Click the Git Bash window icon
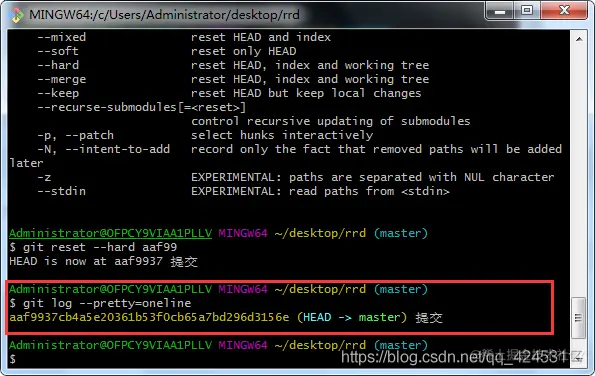Screen dimensions: 595x376 click(17, 15)
